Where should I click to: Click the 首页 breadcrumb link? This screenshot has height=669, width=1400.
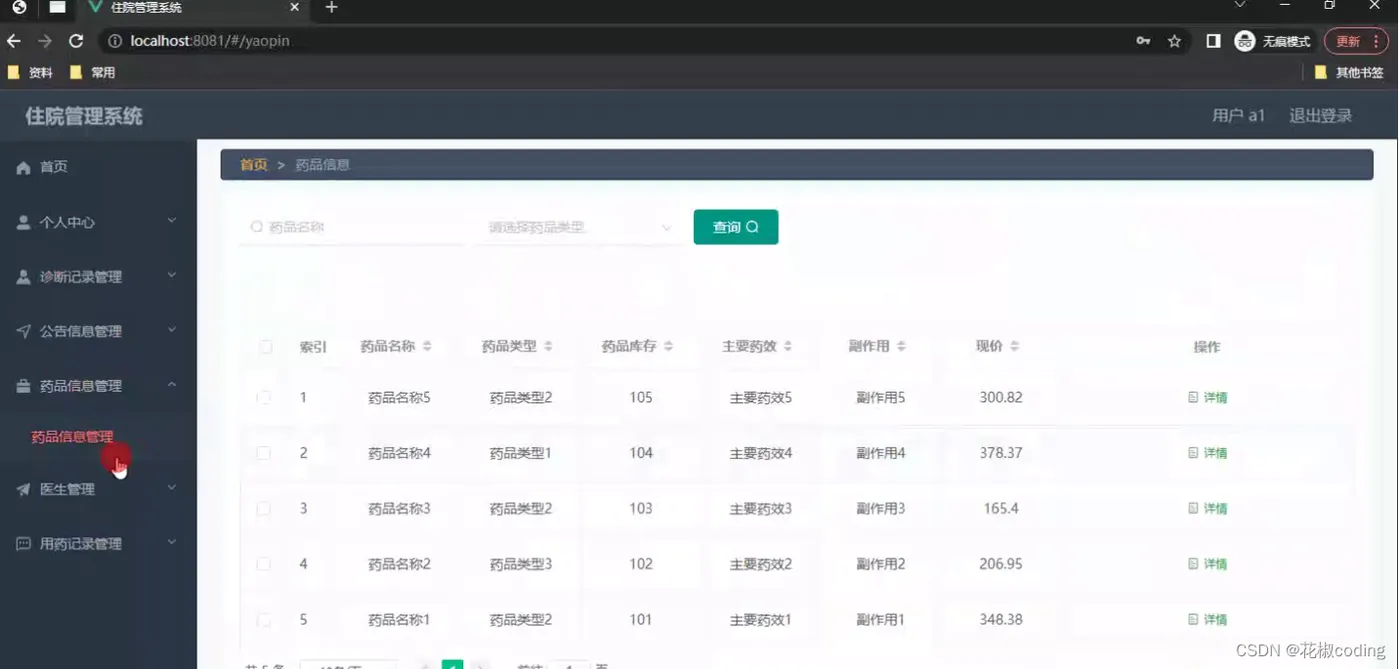tap(253, 165)
